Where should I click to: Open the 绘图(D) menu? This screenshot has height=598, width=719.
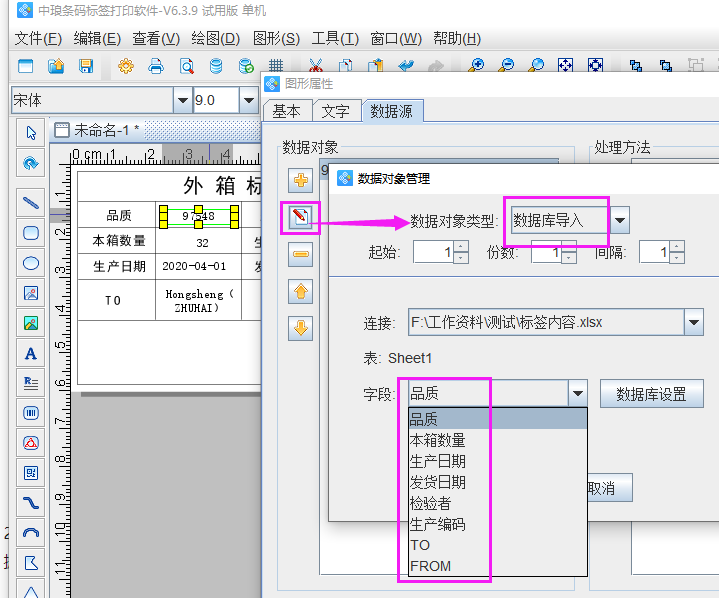click(216, 39)
